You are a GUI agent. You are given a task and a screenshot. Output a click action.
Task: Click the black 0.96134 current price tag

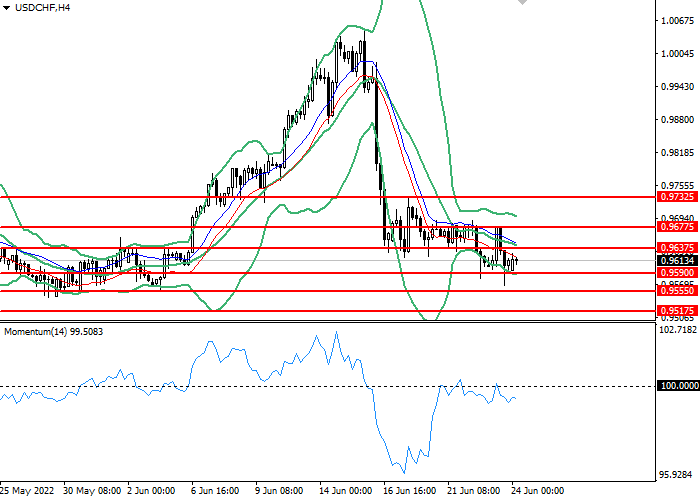[677, 261]
